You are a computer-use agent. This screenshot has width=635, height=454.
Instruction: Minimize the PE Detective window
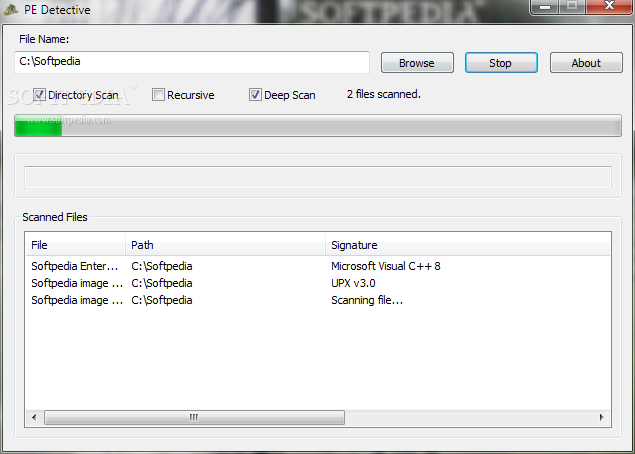pyautogui.click(x=545, y=6)
